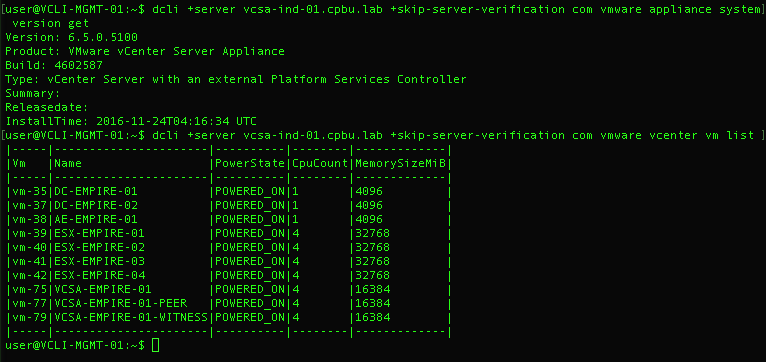Click 16384 memory value for VCSA-EMPIRE-01
This screenshot has height=362, width=766.
pos(372,289)
